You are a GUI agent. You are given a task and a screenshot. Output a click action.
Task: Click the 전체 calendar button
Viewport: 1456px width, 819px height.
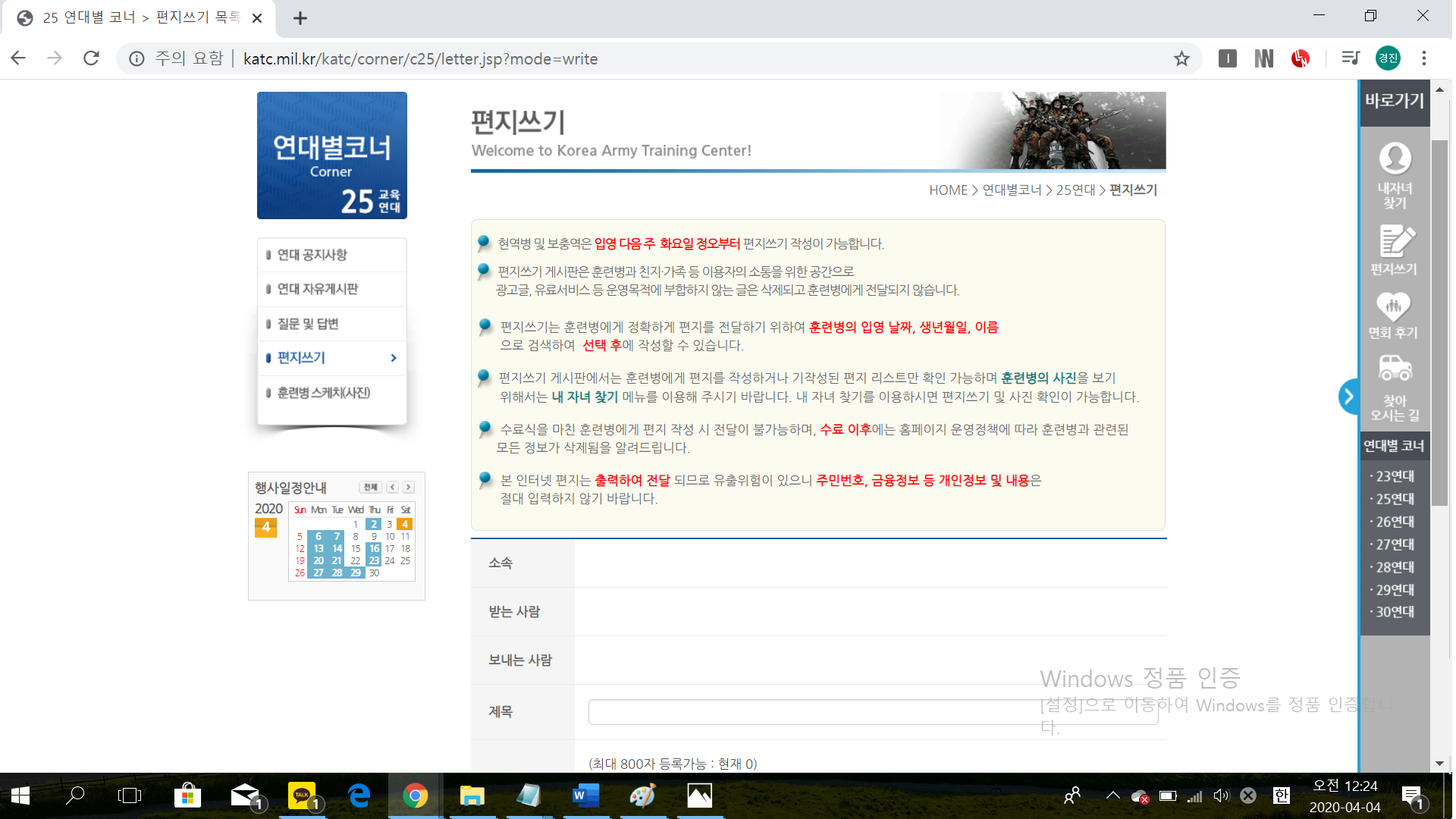(371, 488)
